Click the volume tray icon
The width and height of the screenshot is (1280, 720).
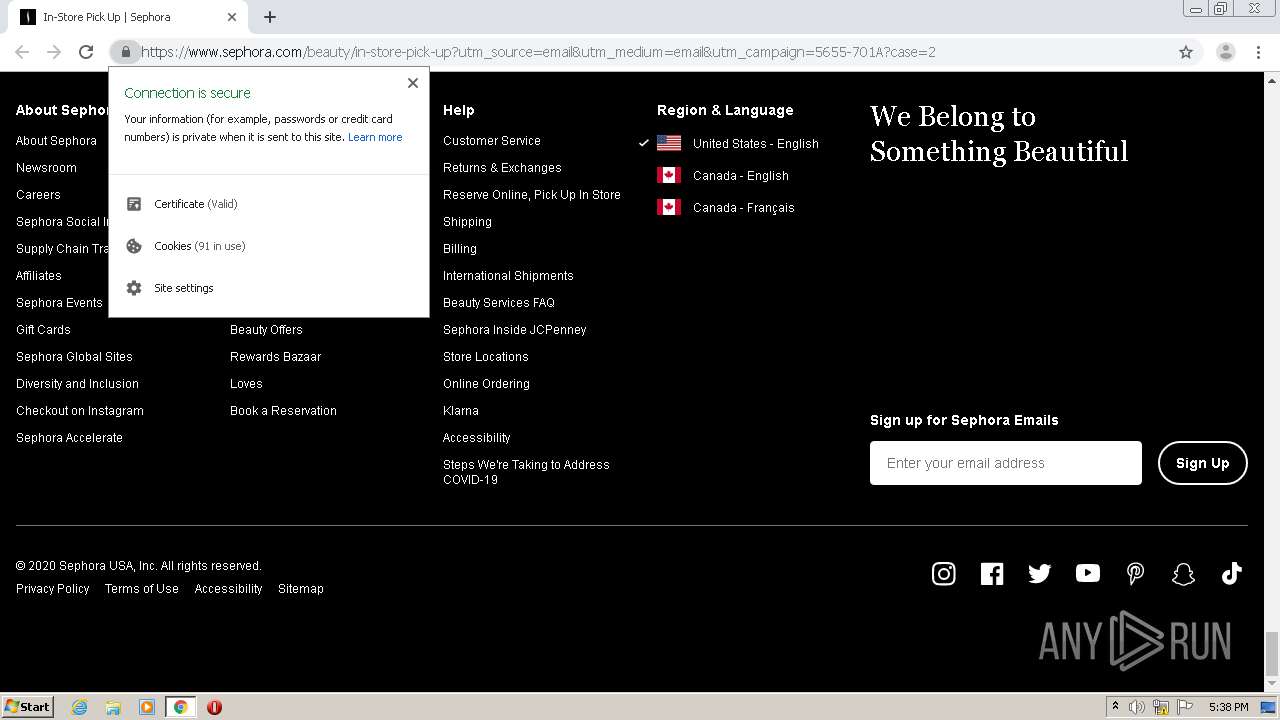coord(1137,707)
